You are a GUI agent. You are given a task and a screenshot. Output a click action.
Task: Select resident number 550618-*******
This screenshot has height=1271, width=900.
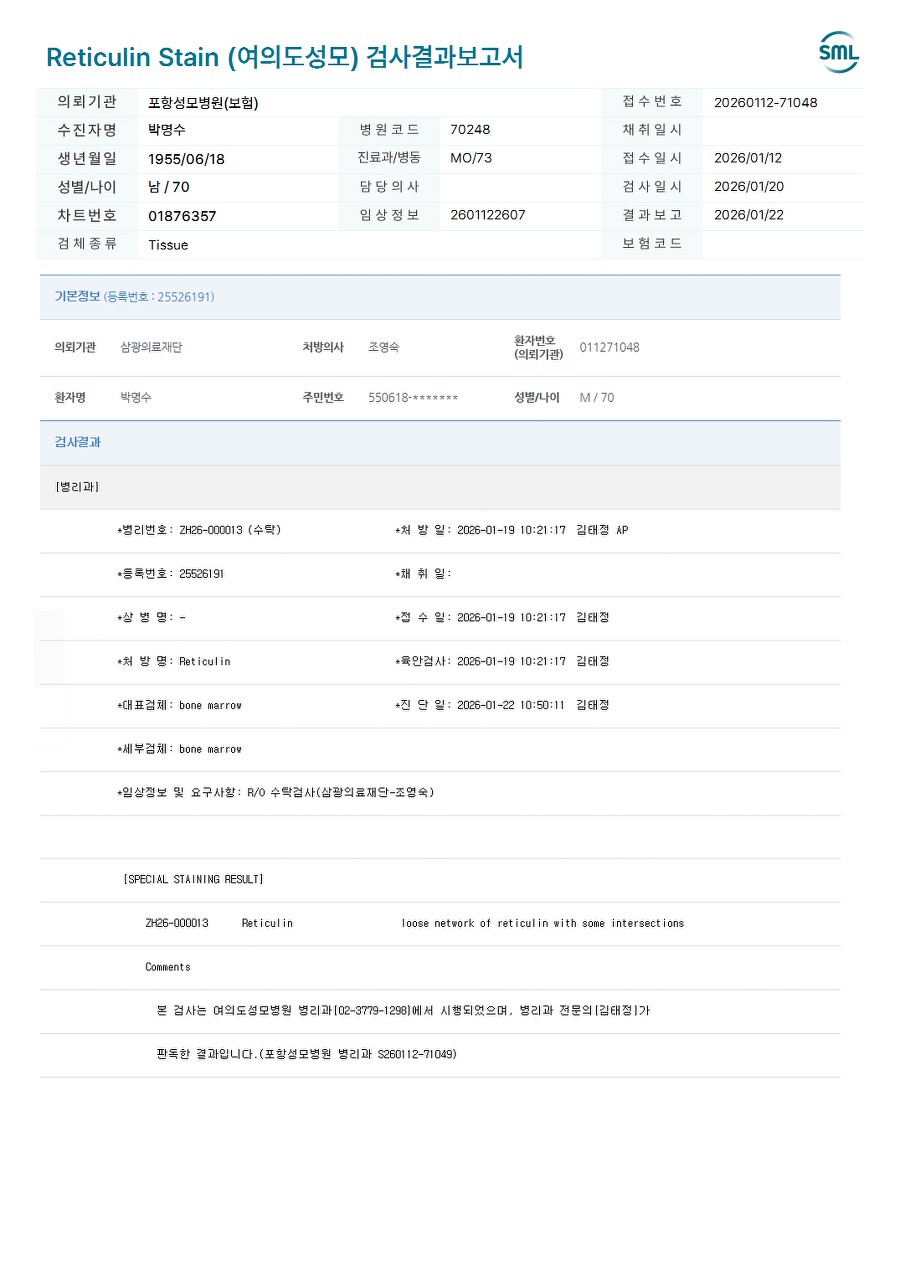point(413,398)
